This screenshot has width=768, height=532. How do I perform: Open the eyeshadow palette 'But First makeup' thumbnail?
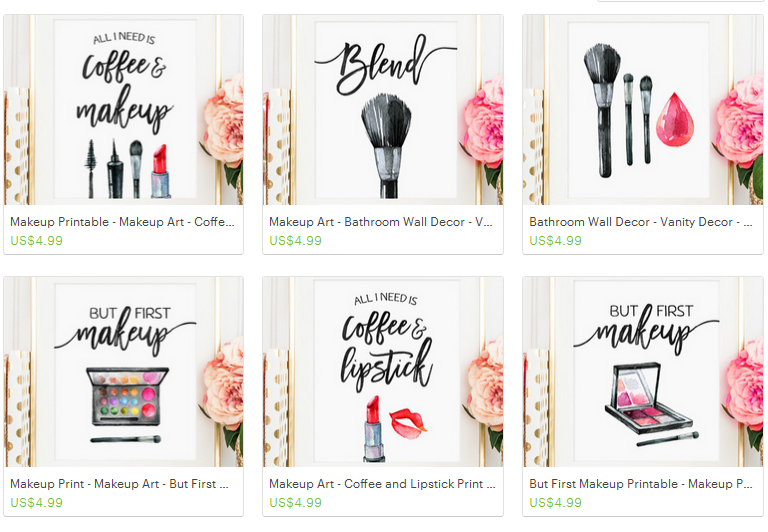point(123,372)
